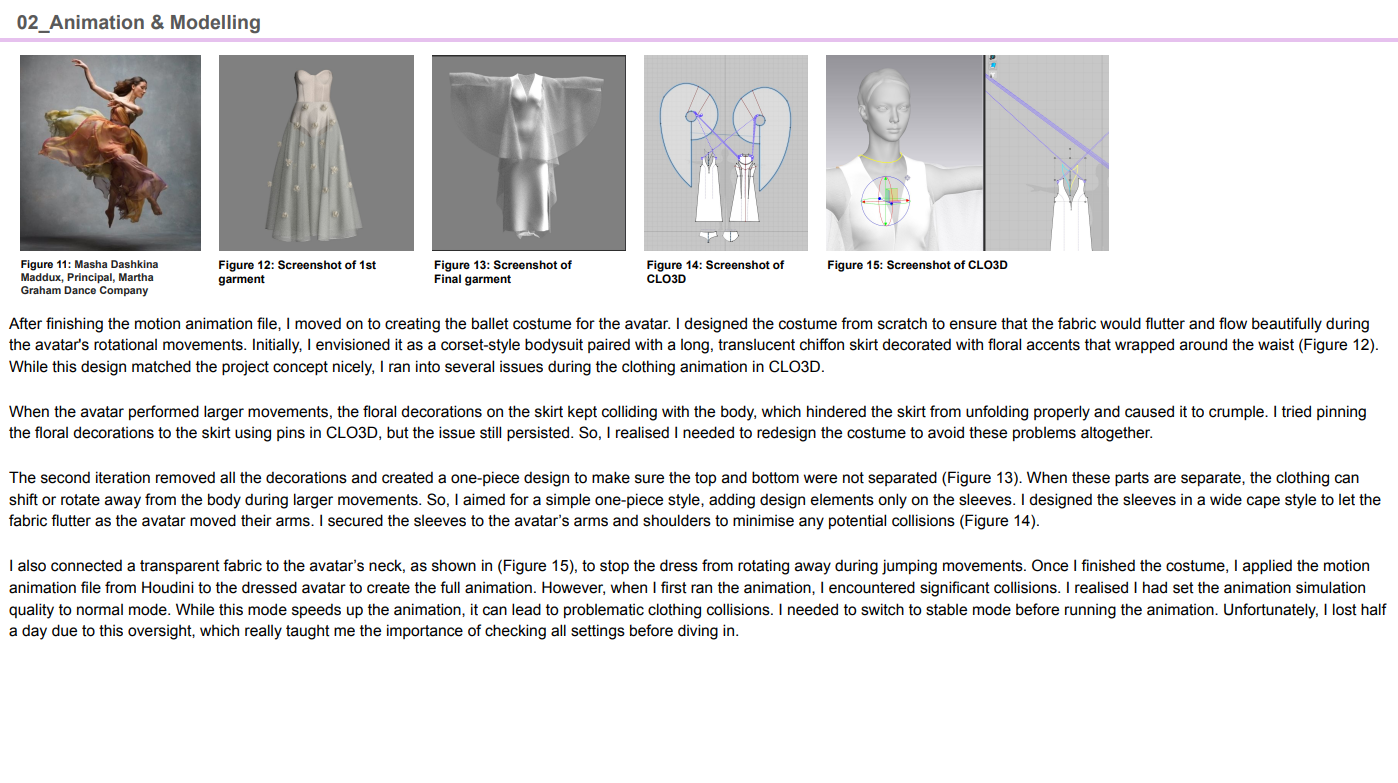Click the "(Figure 12)" reference in the first paragraph
1398x783 pixels.
point(1341,345)
